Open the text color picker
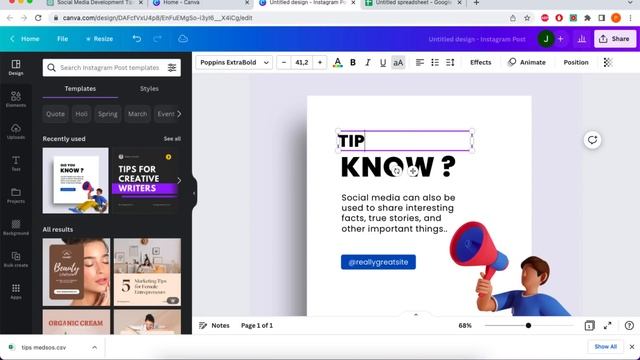Screen dimensions: 640x360 point(338,62)
